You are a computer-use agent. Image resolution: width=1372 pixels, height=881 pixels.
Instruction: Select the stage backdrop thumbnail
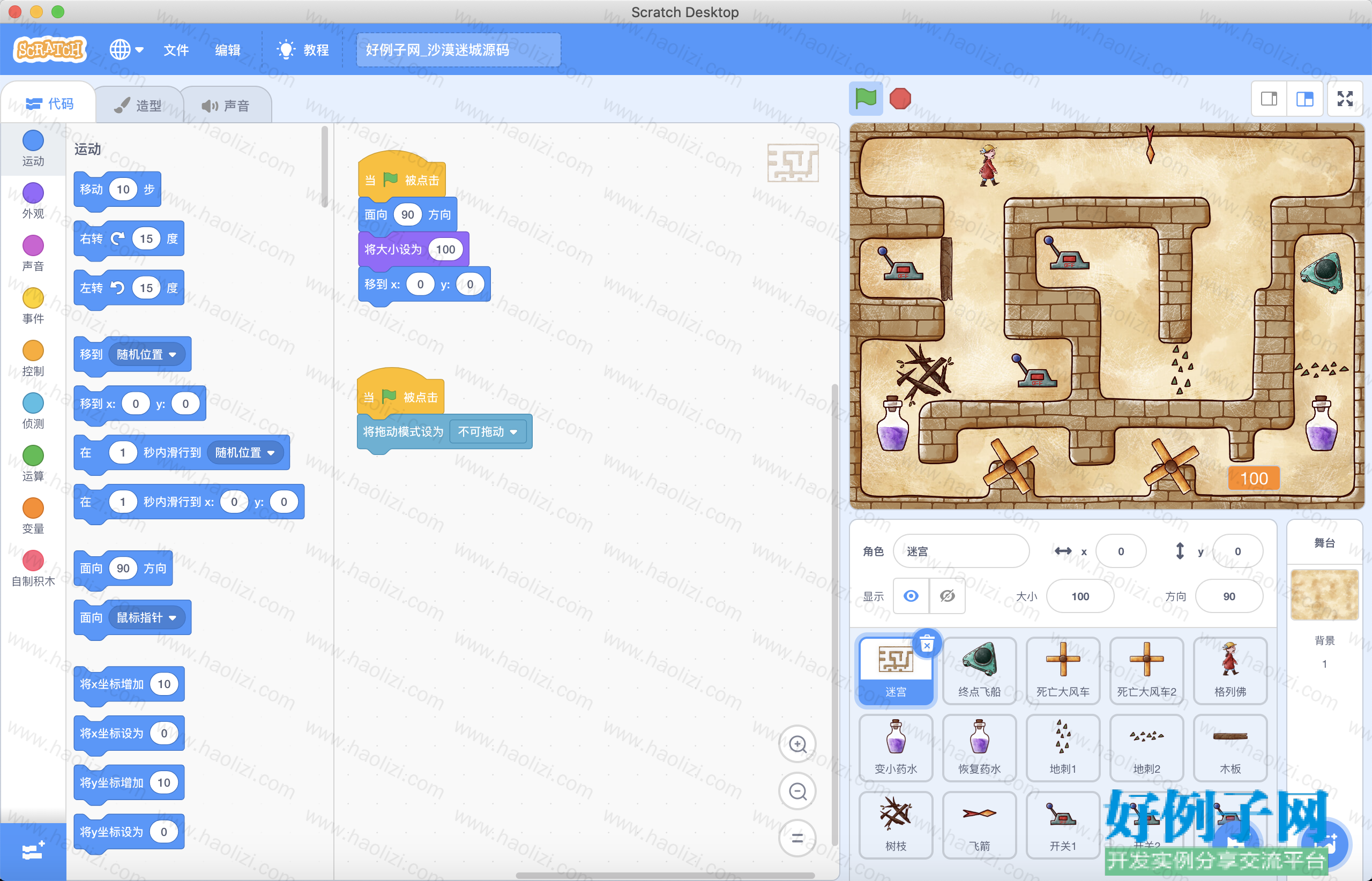pos(1324,595)
